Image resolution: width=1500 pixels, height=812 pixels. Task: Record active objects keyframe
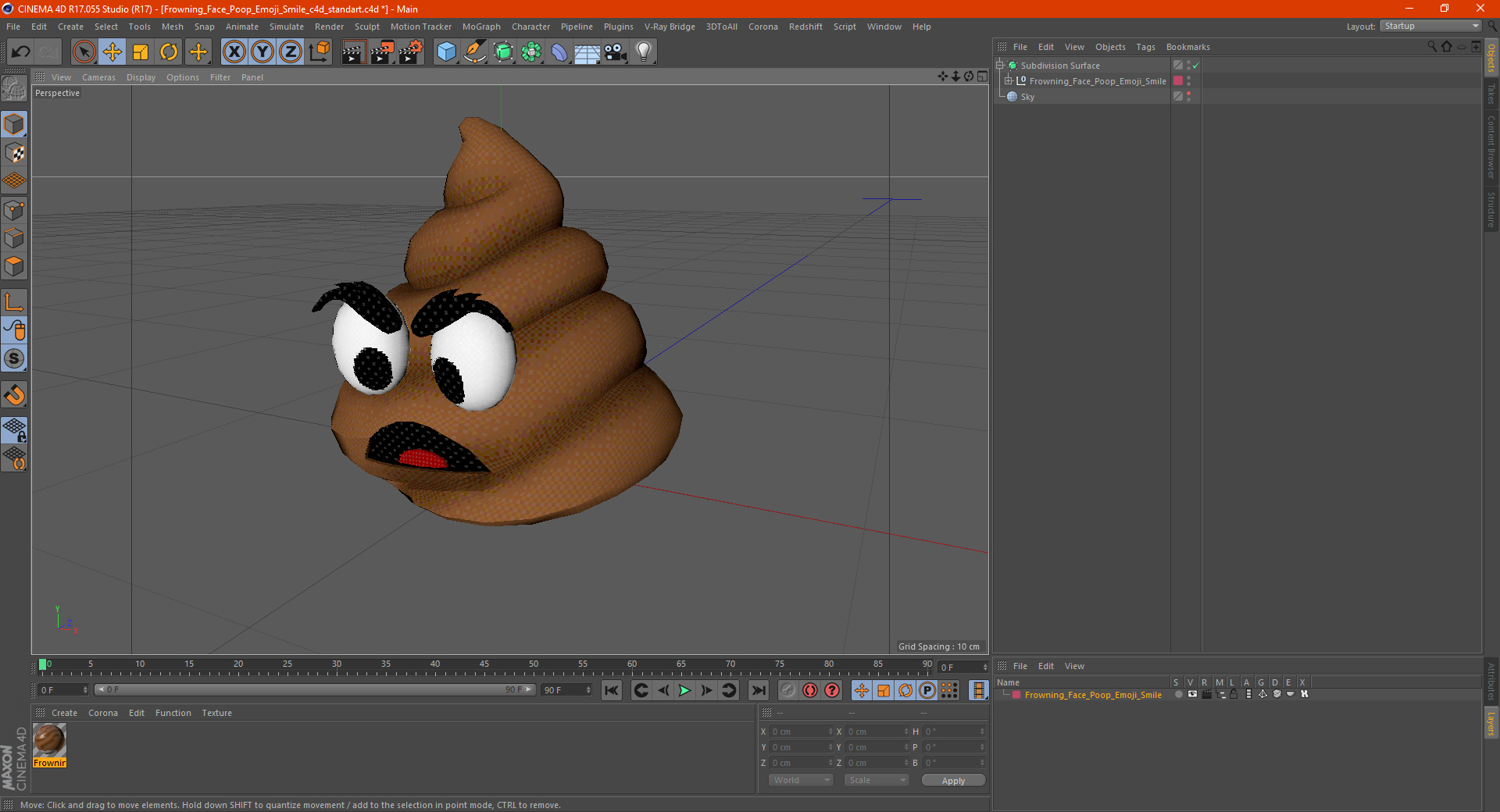click(788, 690)
